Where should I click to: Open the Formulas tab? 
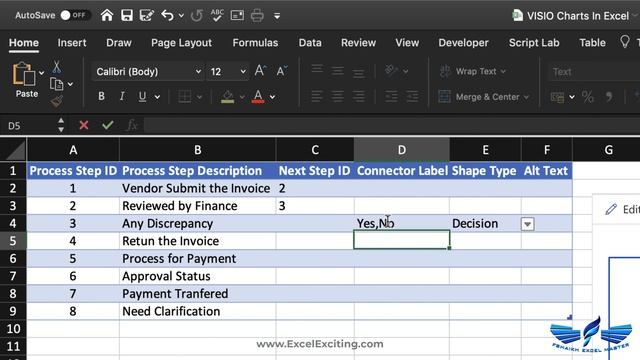point(255,42)
